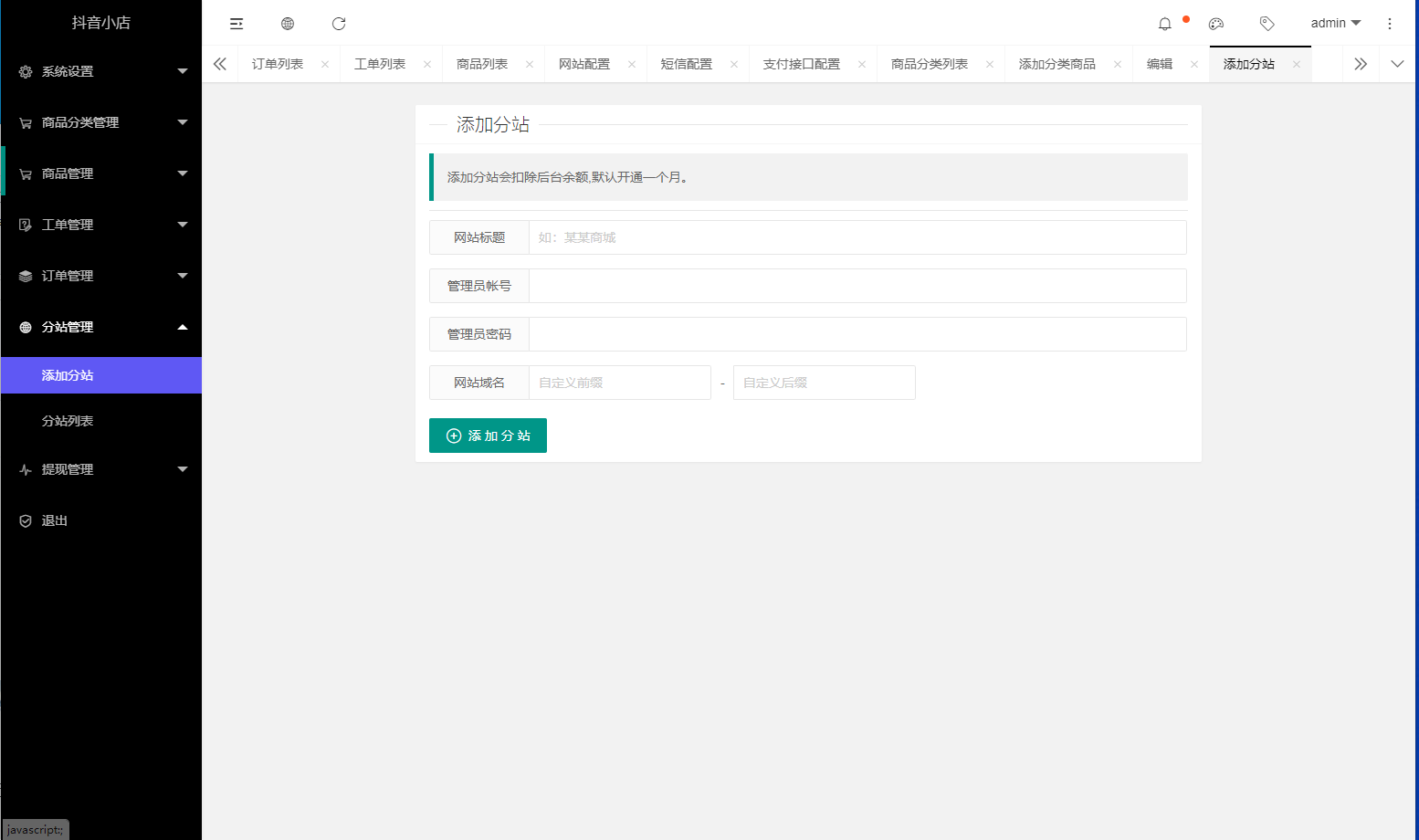Select the 退出 logout icon
The image size is (1419, 840).
coord(25,520)
